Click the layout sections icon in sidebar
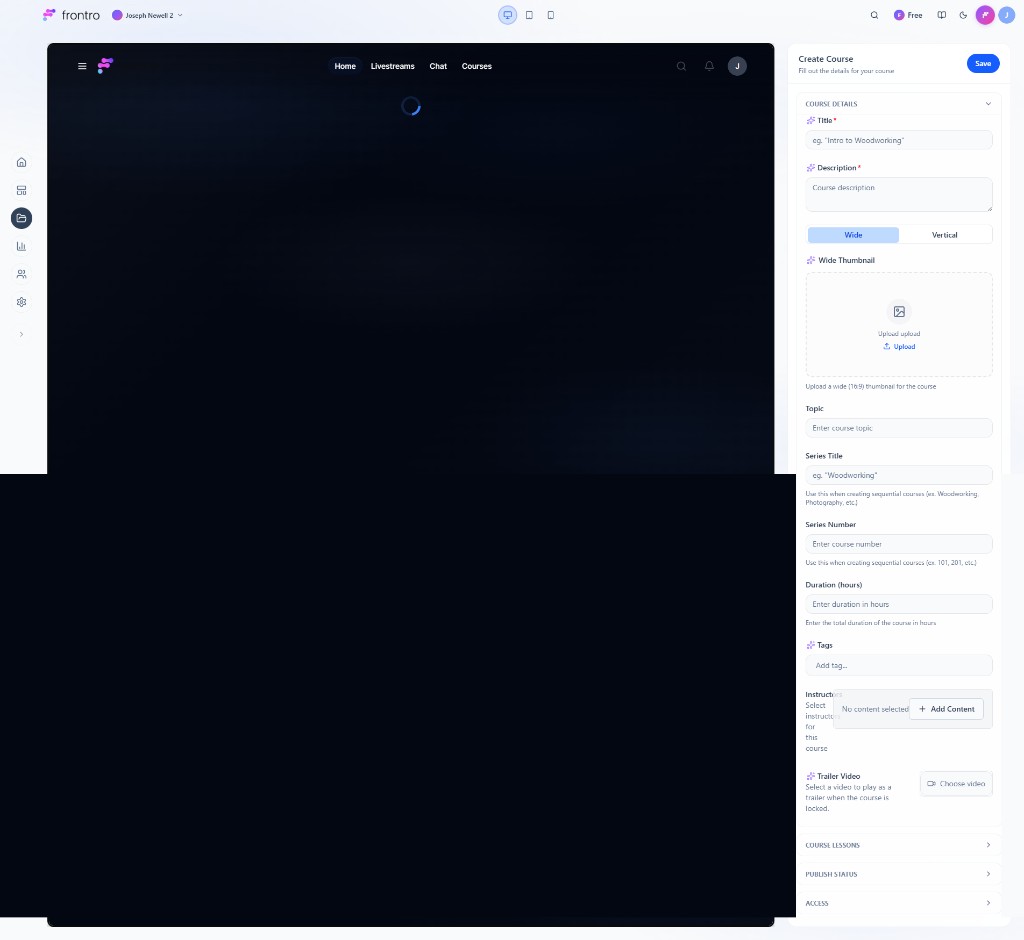Image resolution: width=1024 pixels, height=940 pixels. pyautogui.click(x=21, y=190)
